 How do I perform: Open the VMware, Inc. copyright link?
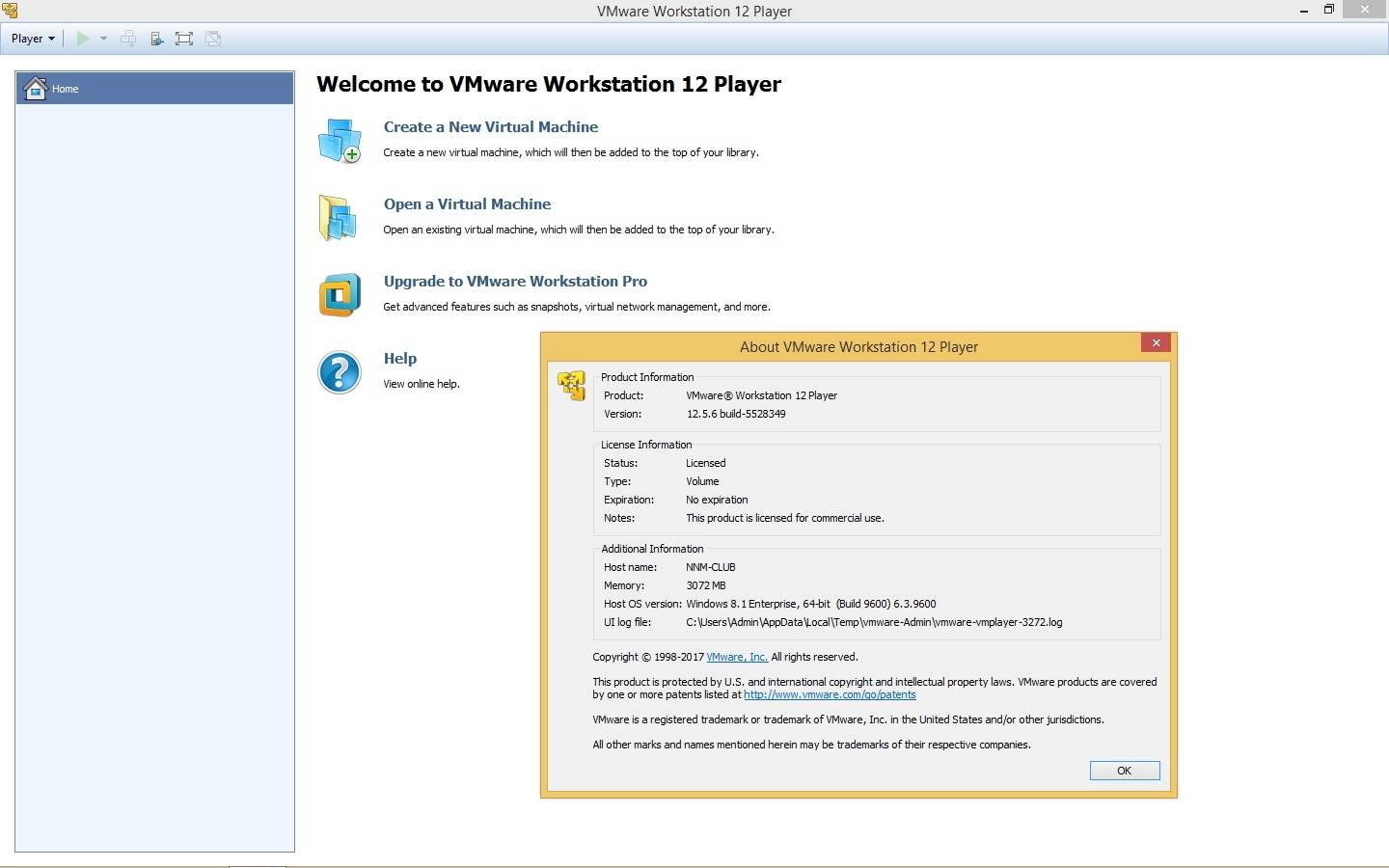click(737, 657)
